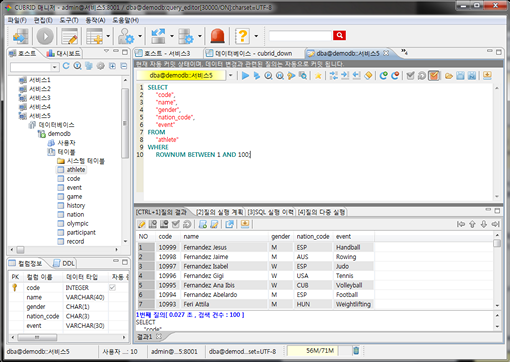
Task: Open dropdown arrow next to add table icon
Action: pyautogui.click(x=108, y=36)
